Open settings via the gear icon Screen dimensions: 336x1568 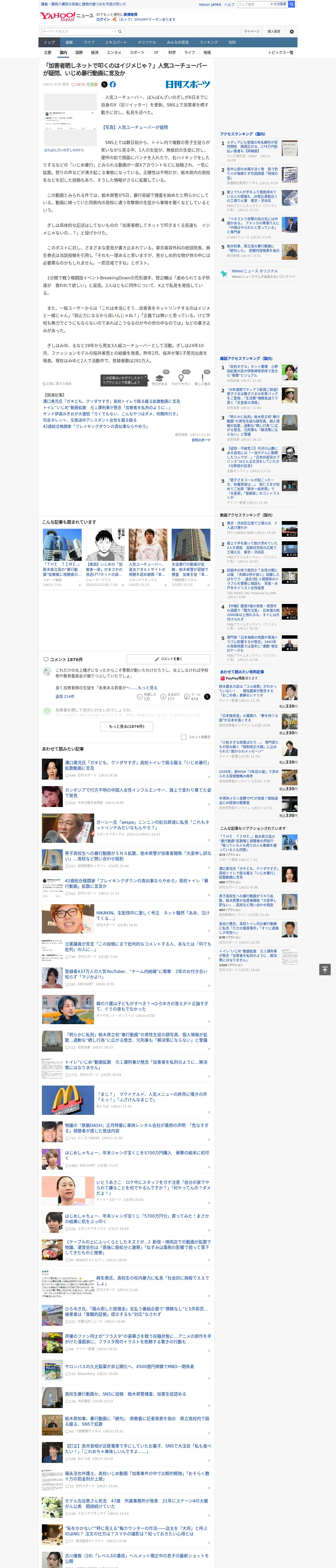click(x=291, y=31)
